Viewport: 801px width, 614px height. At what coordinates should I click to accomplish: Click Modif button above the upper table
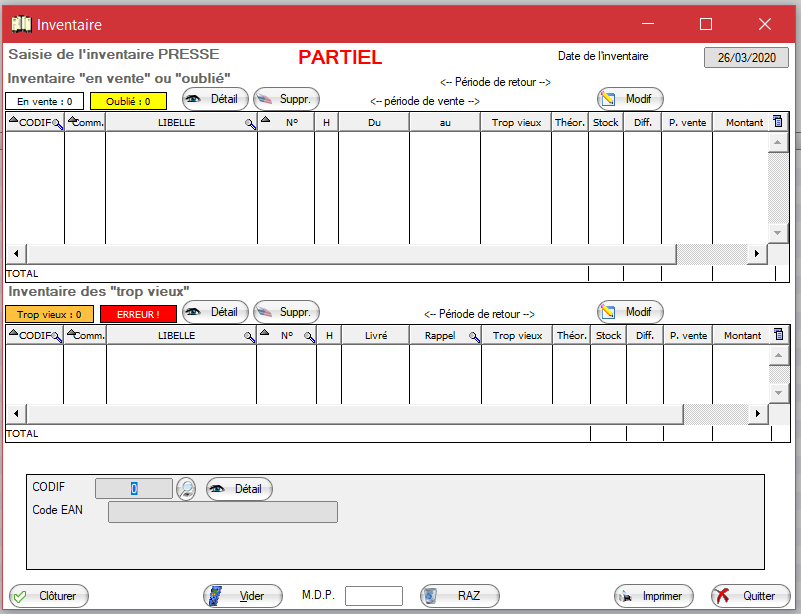point(630,99)
